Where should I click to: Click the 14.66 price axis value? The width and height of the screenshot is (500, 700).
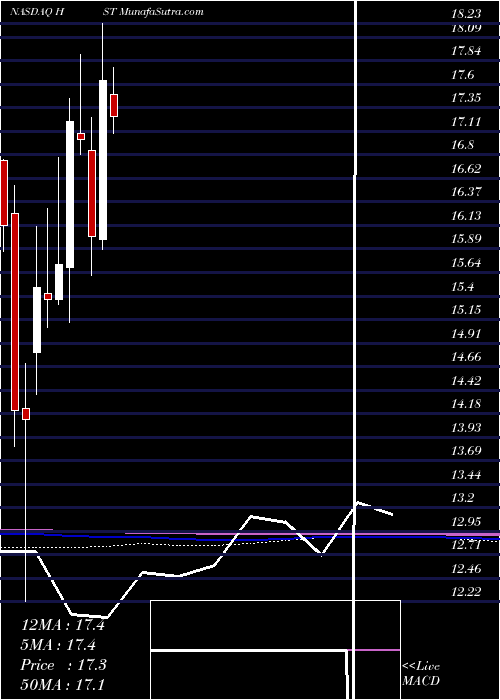(x=466, y=357)
